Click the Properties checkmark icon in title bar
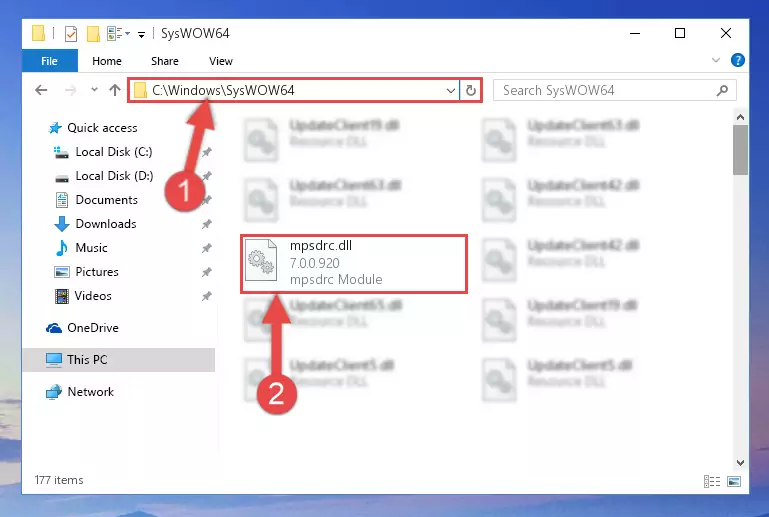 [x=71, y=34]
